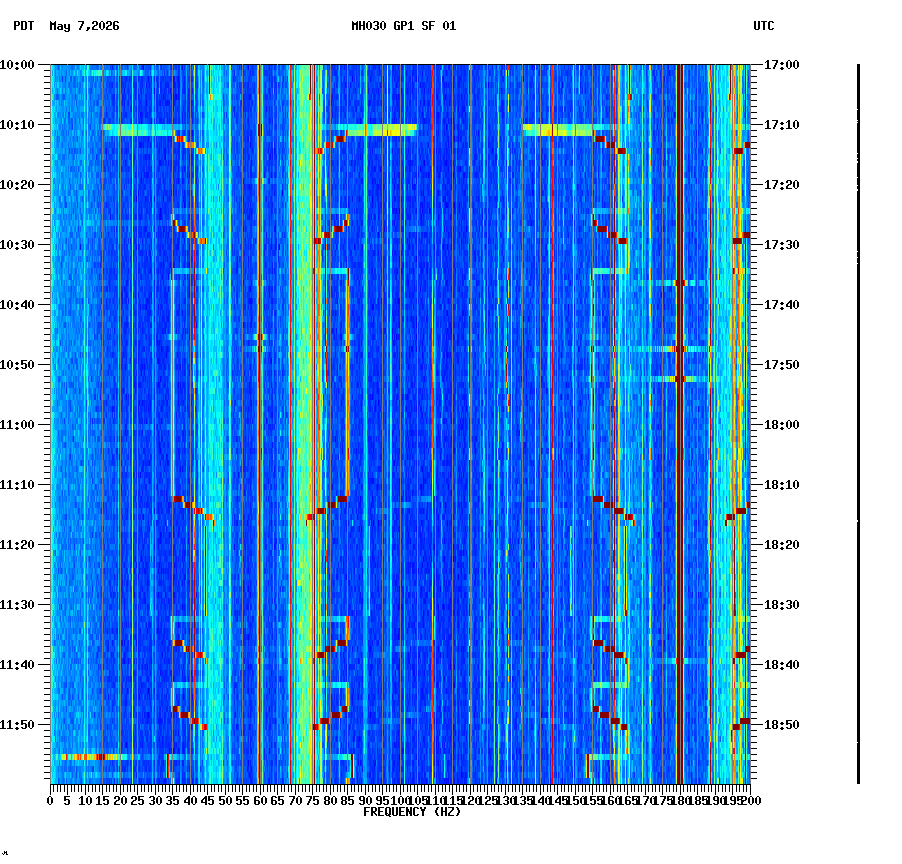Click the '17:20' UTC time label

tap(782, 185)
